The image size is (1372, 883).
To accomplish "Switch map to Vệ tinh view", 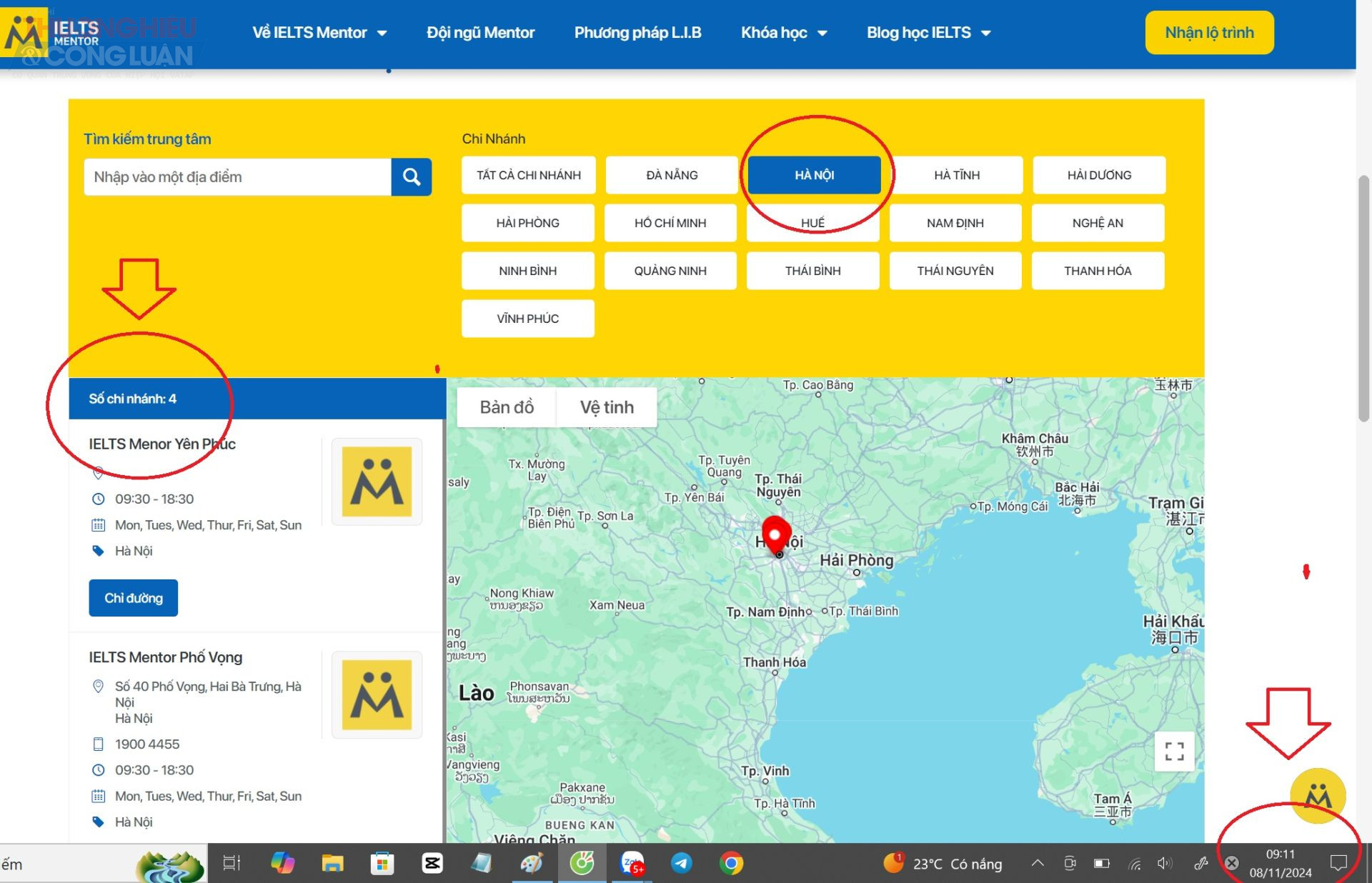I will [x=607, y=407].
